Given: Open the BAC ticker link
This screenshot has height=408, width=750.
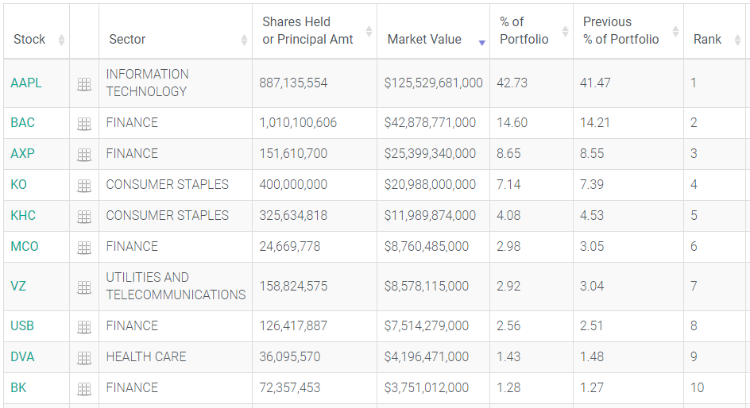Looking at the screenshot, I should [23, 123].
